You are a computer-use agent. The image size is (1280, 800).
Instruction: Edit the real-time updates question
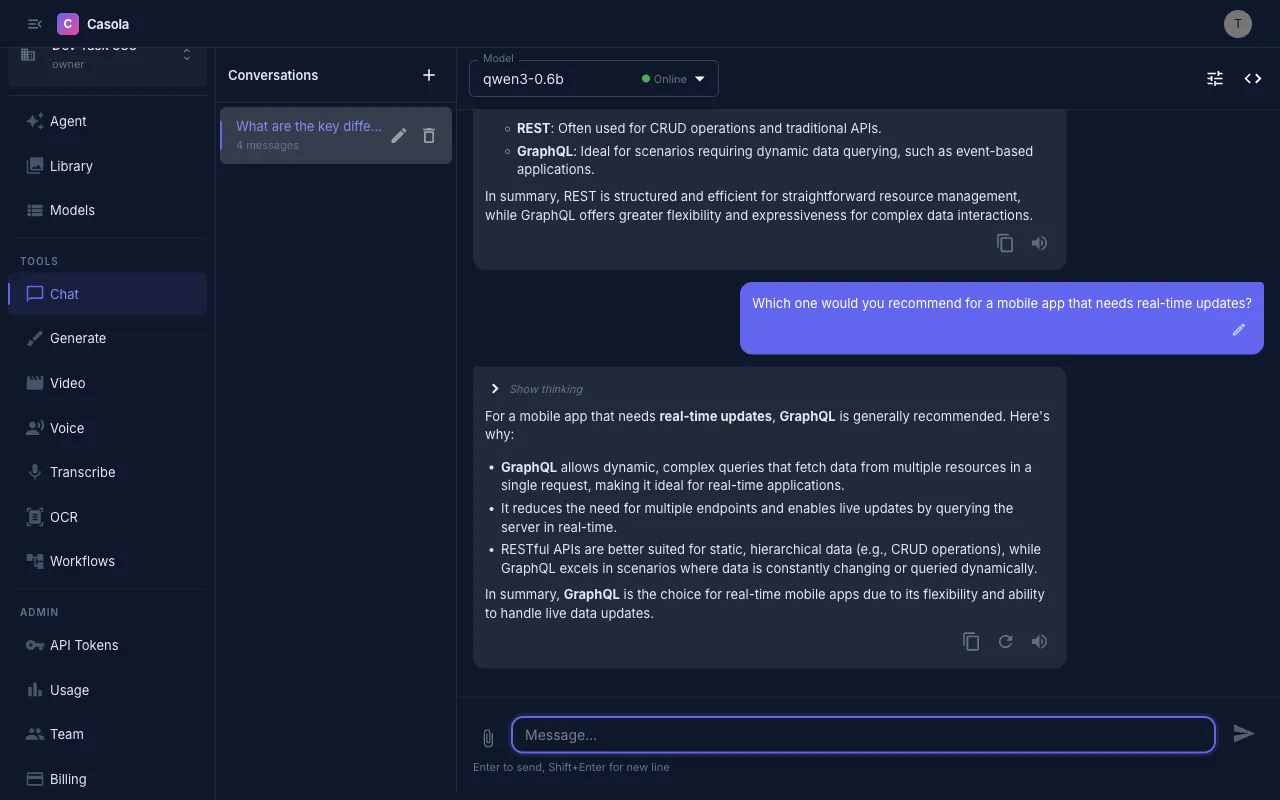[x=1239, y=329]
